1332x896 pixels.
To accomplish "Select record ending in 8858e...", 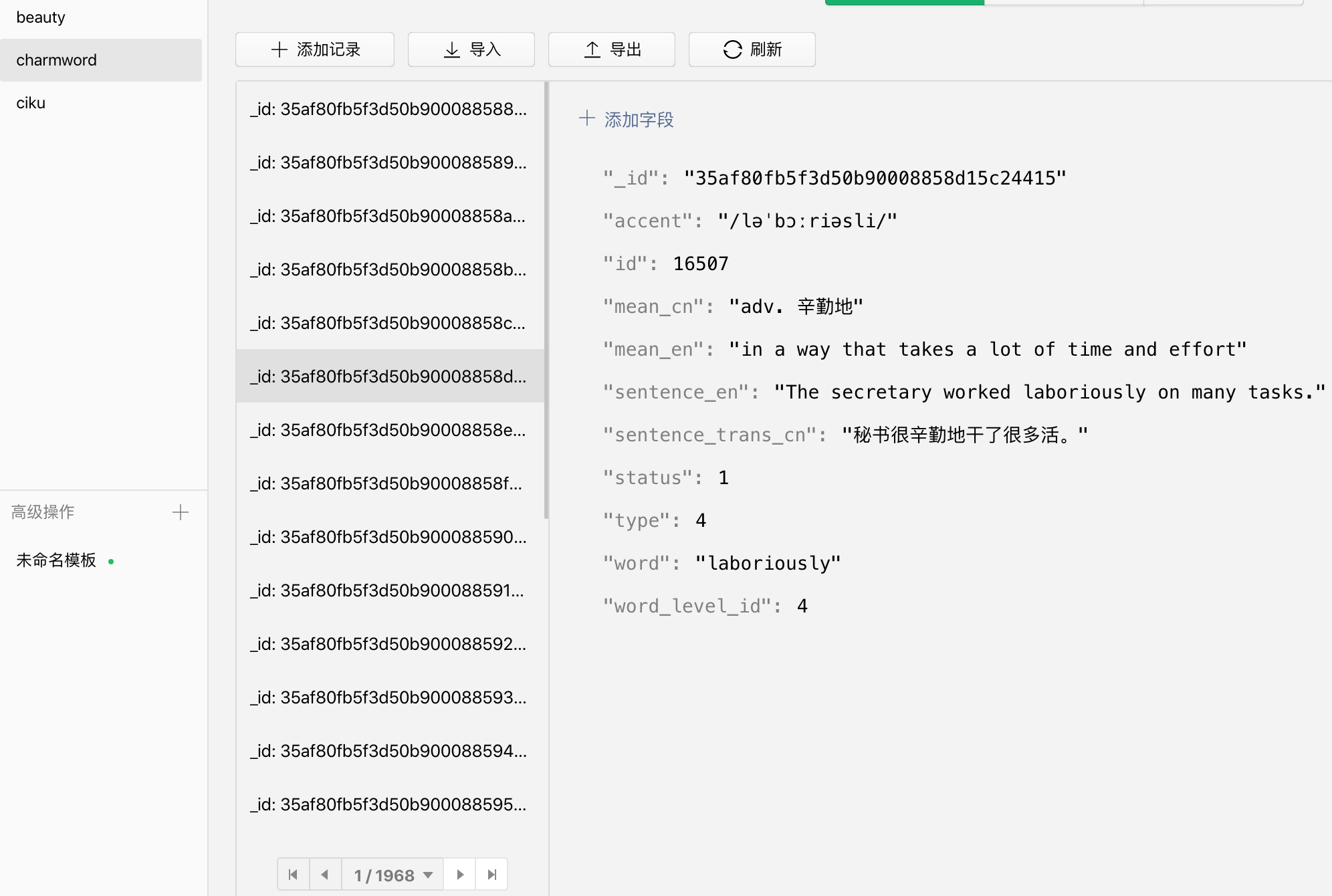I will pos(388,430).
